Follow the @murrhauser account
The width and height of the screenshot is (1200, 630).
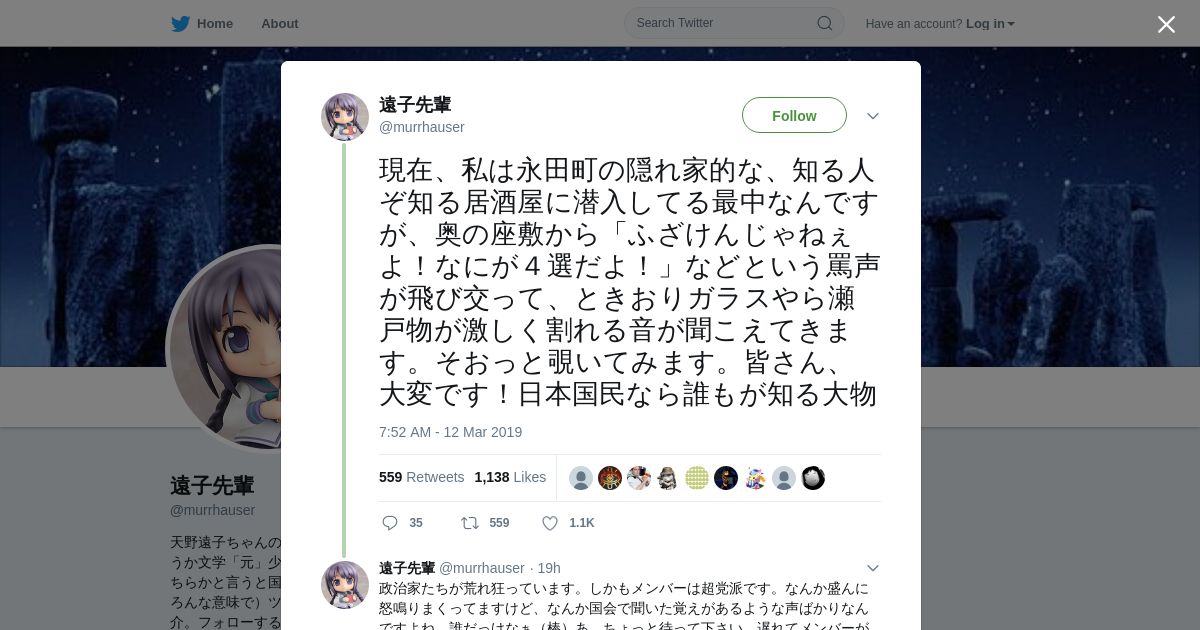[x=794, y=116]
